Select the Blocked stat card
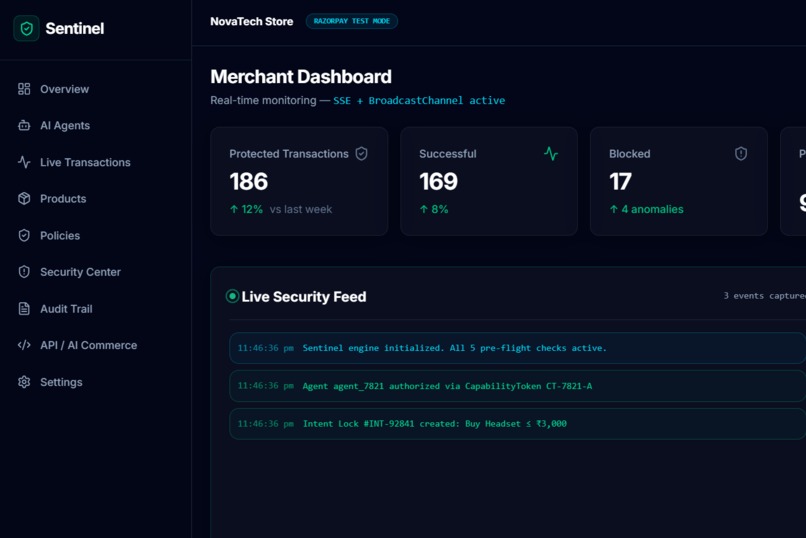Image resolution: width=806 pixels, height=538 pixels. tap(679, 181)
